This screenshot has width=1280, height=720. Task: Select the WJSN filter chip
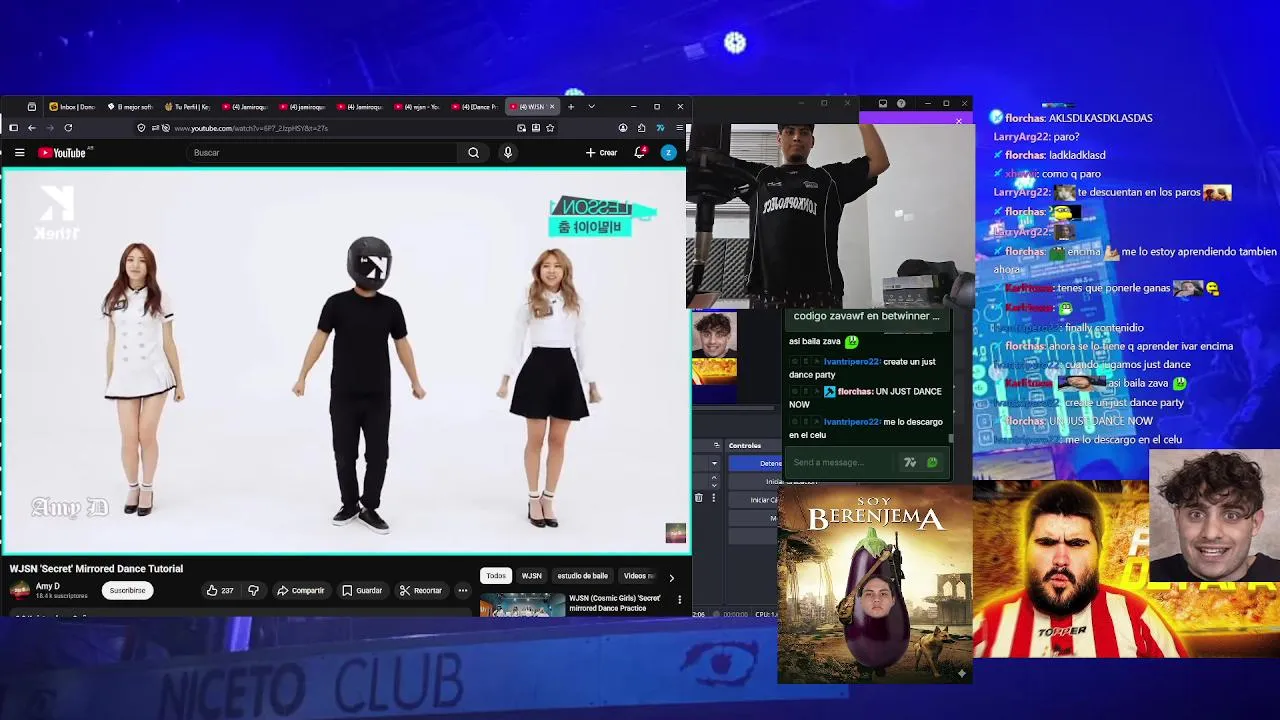[x=531, y=576]
